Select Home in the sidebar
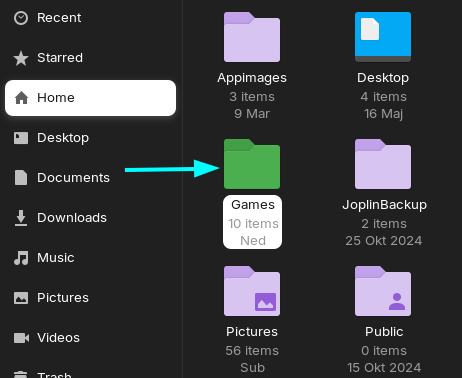 click(90, 98)
